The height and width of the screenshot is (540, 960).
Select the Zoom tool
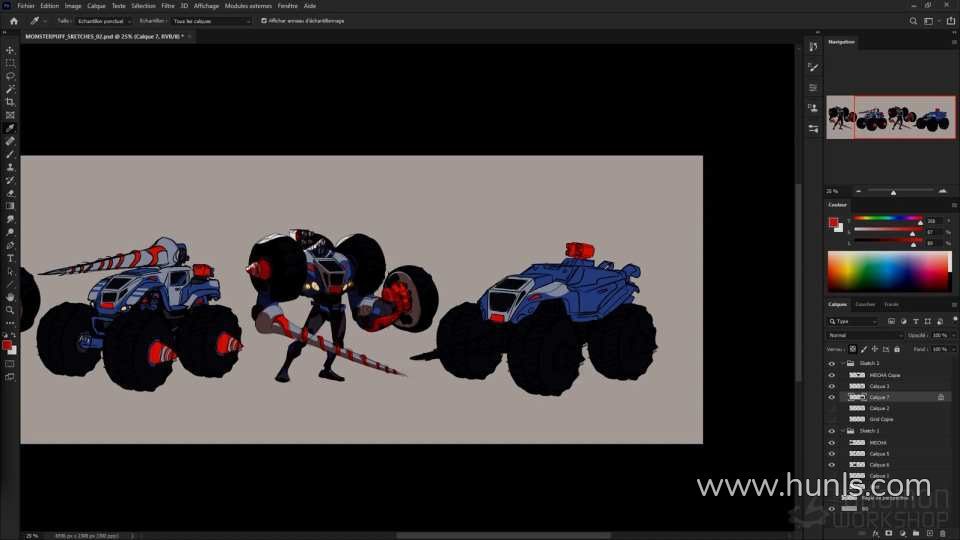(x=10, y=310)
